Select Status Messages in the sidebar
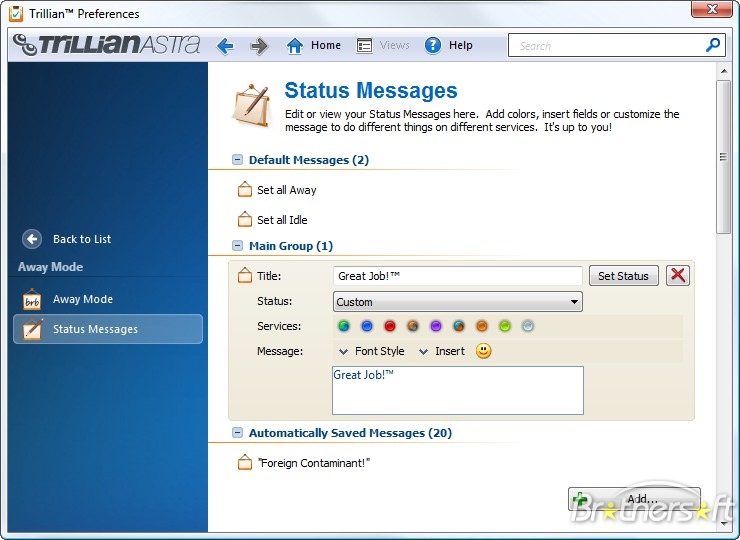 (108, 329)
